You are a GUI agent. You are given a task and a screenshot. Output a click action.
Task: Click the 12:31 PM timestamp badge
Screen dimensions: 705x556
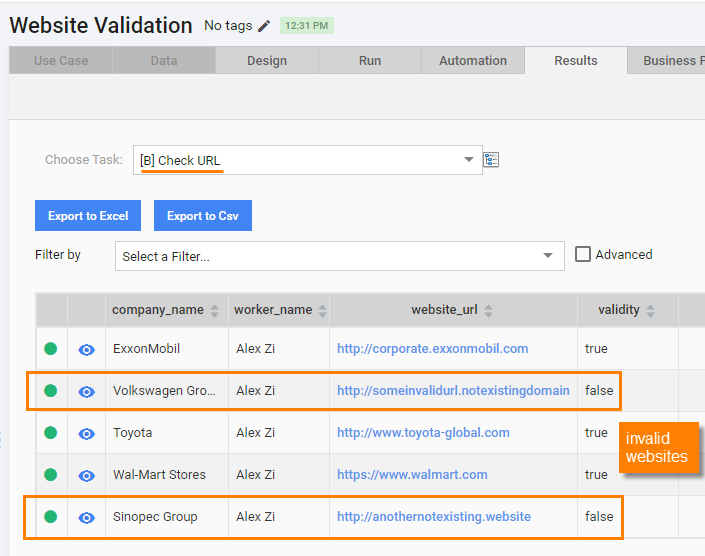307,26
